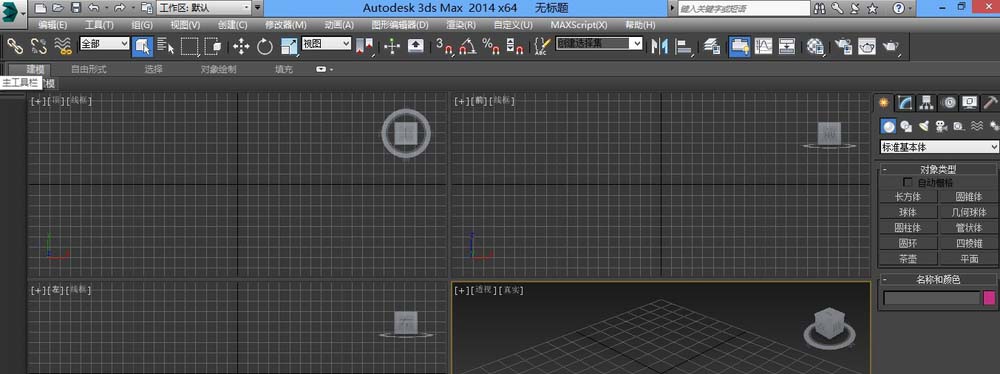The height and width of the screenshot is (374, 1000).
Task: Create a 茶壶 primitive
Action: tap(908, 258)
